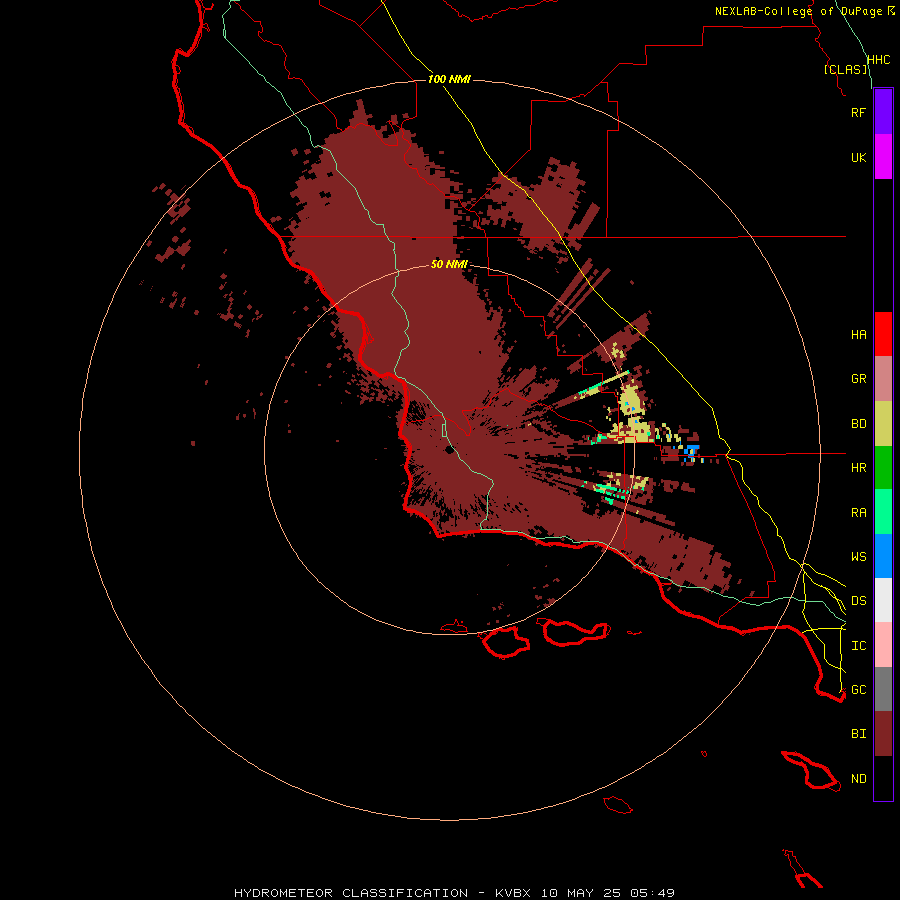This screenshot has height=900, width=900.
Task: Click the HA legend label
Action: coord(858,335)
